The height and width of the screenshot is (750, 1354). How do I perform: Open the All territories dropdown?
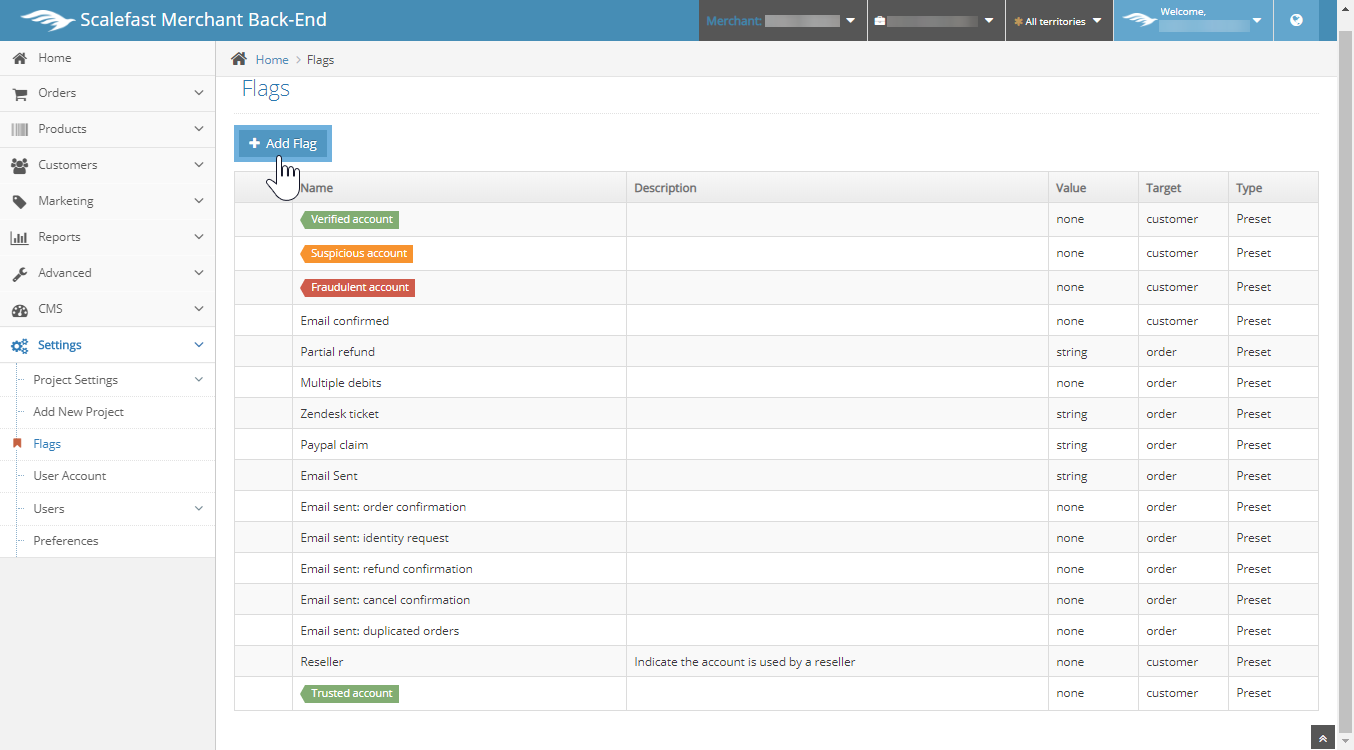[1058, 21]
